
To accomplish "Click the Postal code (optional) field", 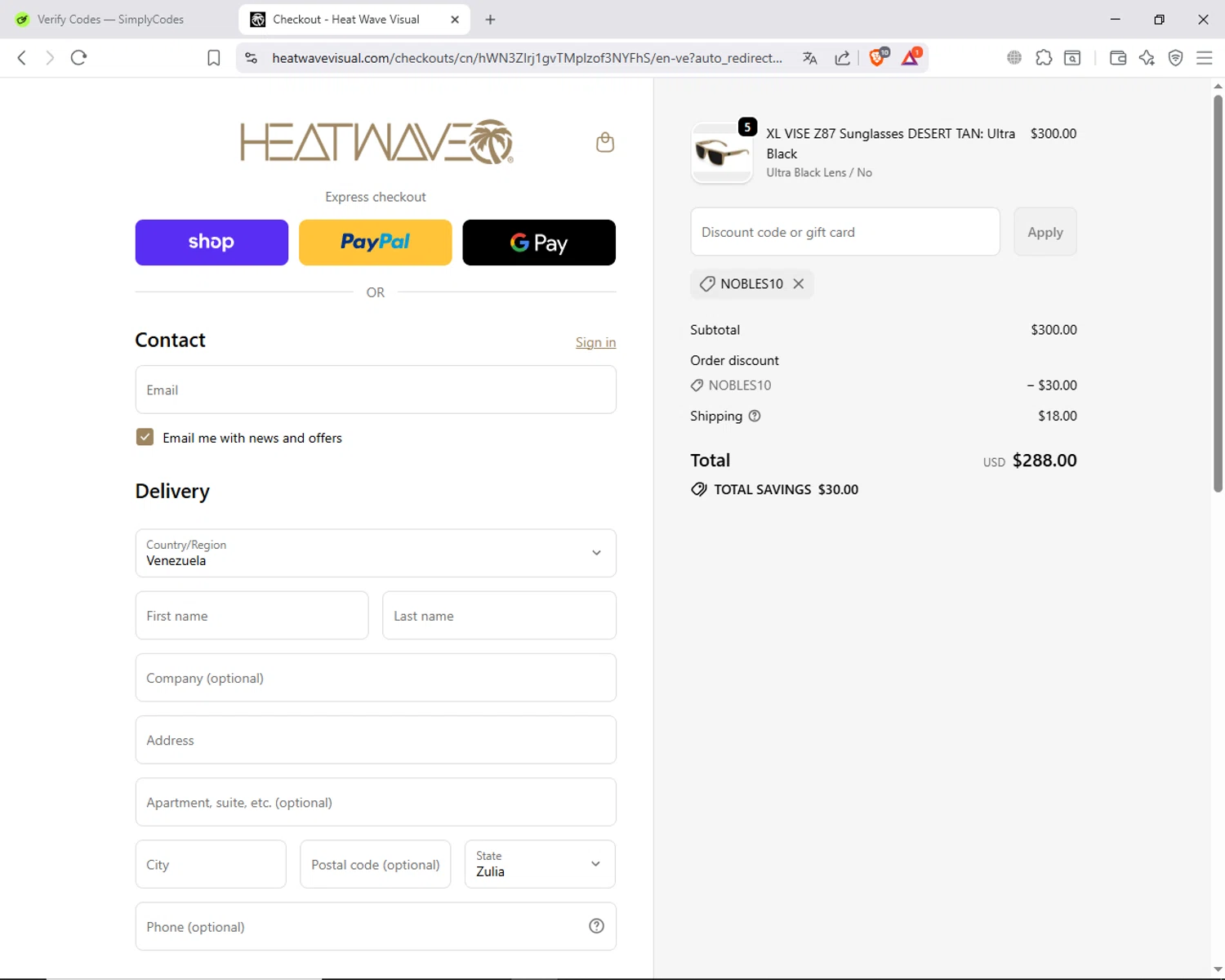I will click(x=376, y=864).
